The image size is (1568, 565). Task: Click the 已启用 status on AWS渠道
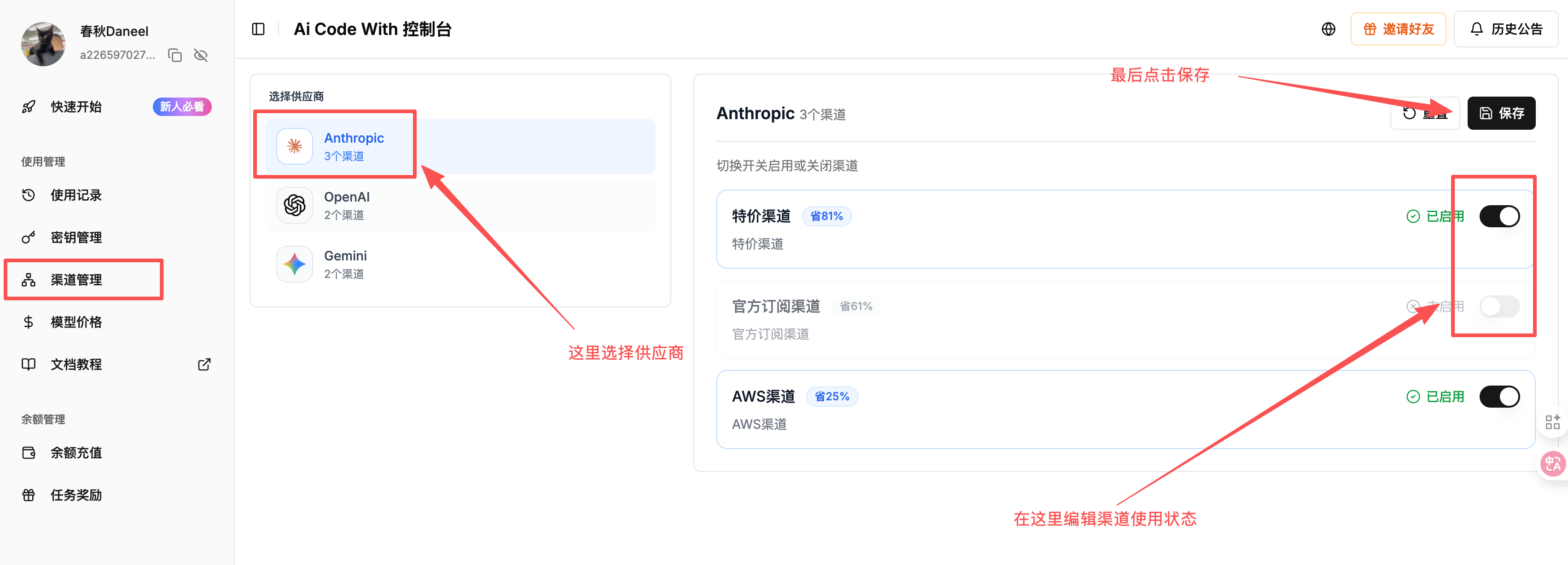[x=1434, y=397]
